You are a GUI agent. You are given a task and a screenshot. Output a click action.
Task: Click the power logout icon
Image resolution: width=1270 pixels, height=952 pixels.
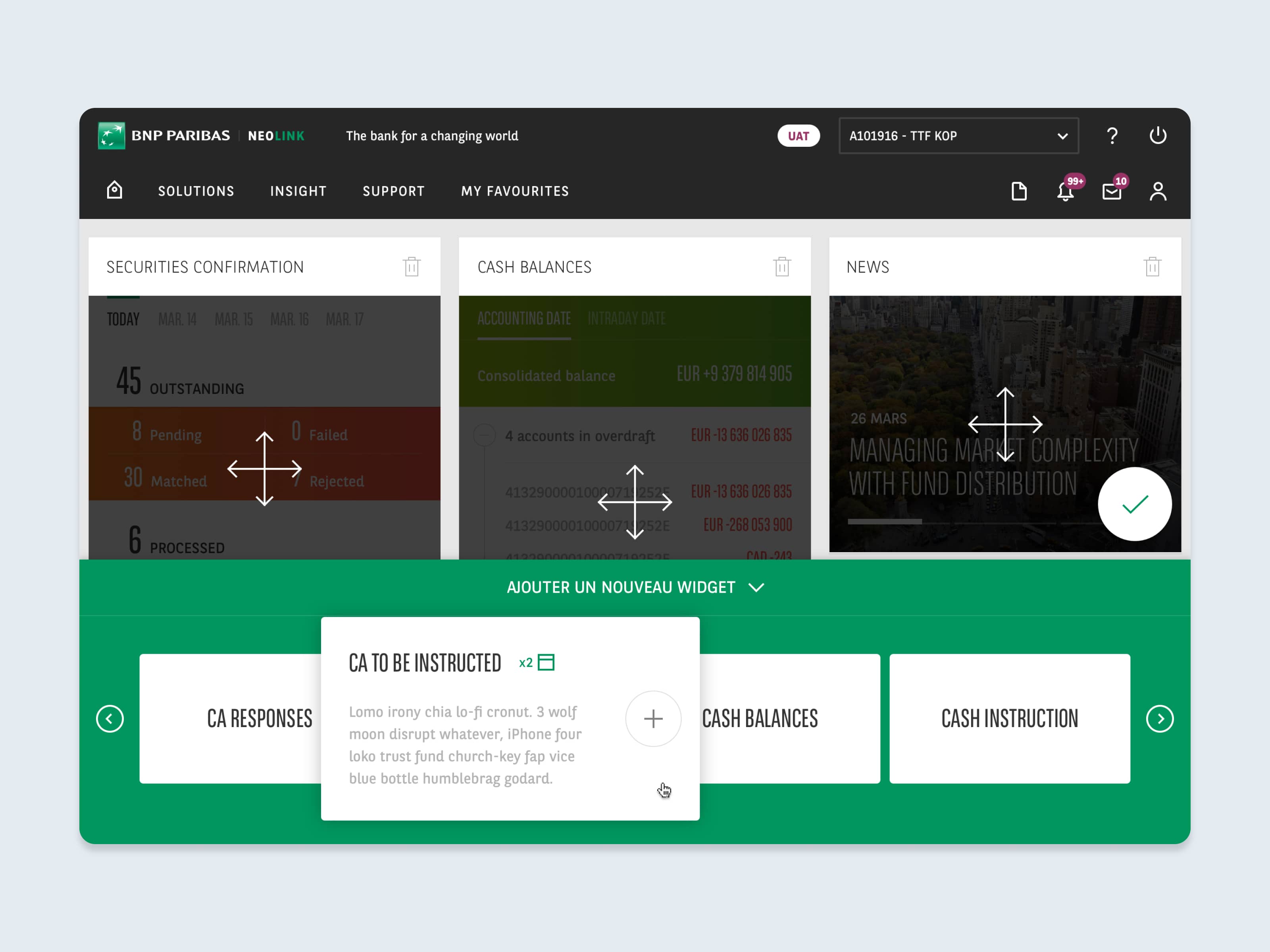(x=1157, y=135)
